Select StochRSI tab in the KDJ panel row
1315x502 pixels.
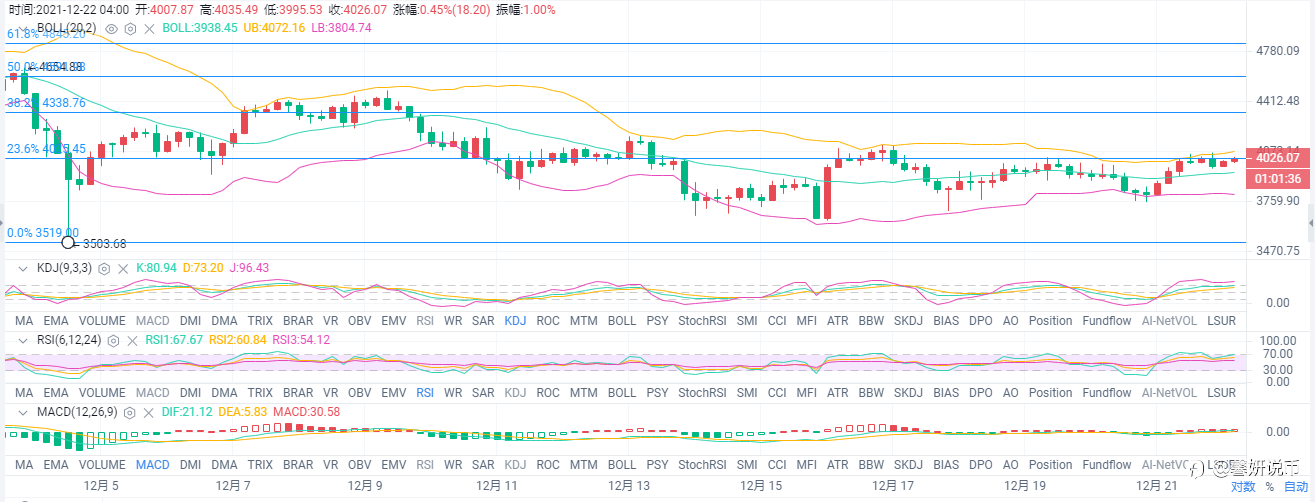[701, 321]
